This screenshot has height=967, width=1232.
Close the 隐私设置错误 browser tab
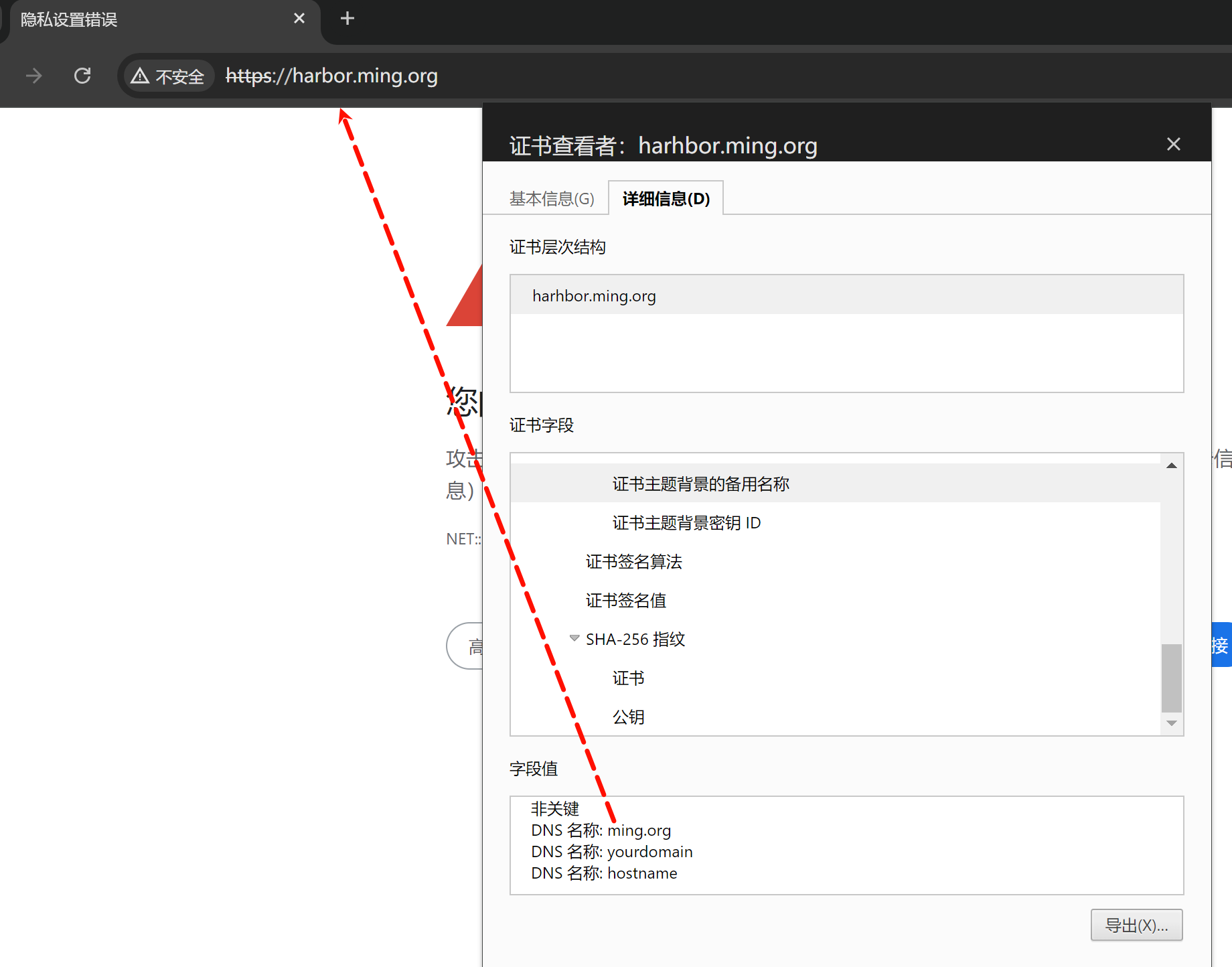coord(299,19)
